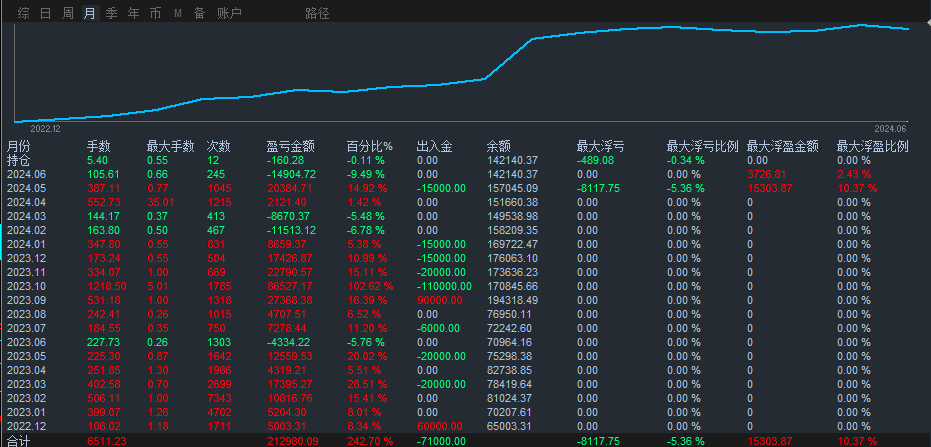Screen dimensions: 931x447
Task: Select the 日 daily tab
Action: pos(45,13)
